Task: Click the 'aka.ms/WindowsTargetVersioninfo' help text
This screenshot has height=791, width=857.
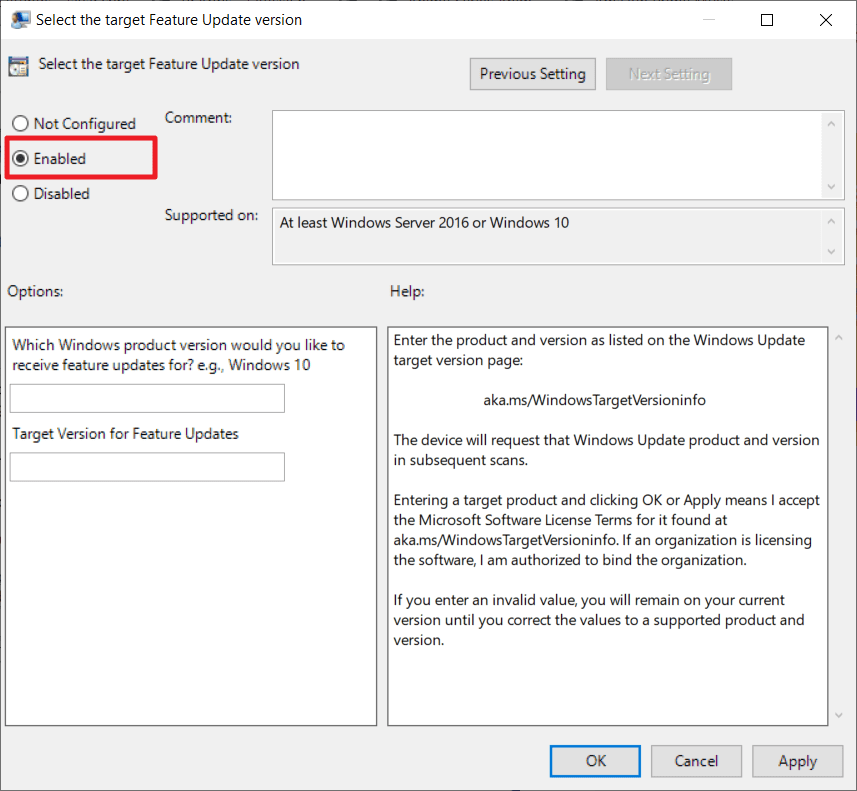Action: click(x=594, y=400)
